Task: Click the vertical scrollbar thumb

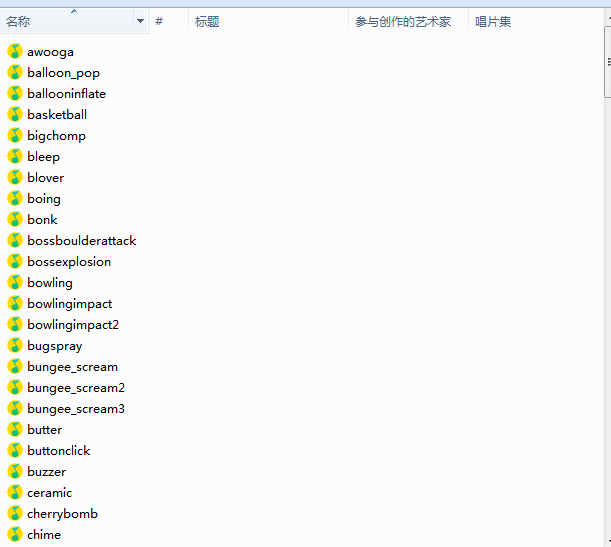Action: pyautogui.click(x=608, y=62)
